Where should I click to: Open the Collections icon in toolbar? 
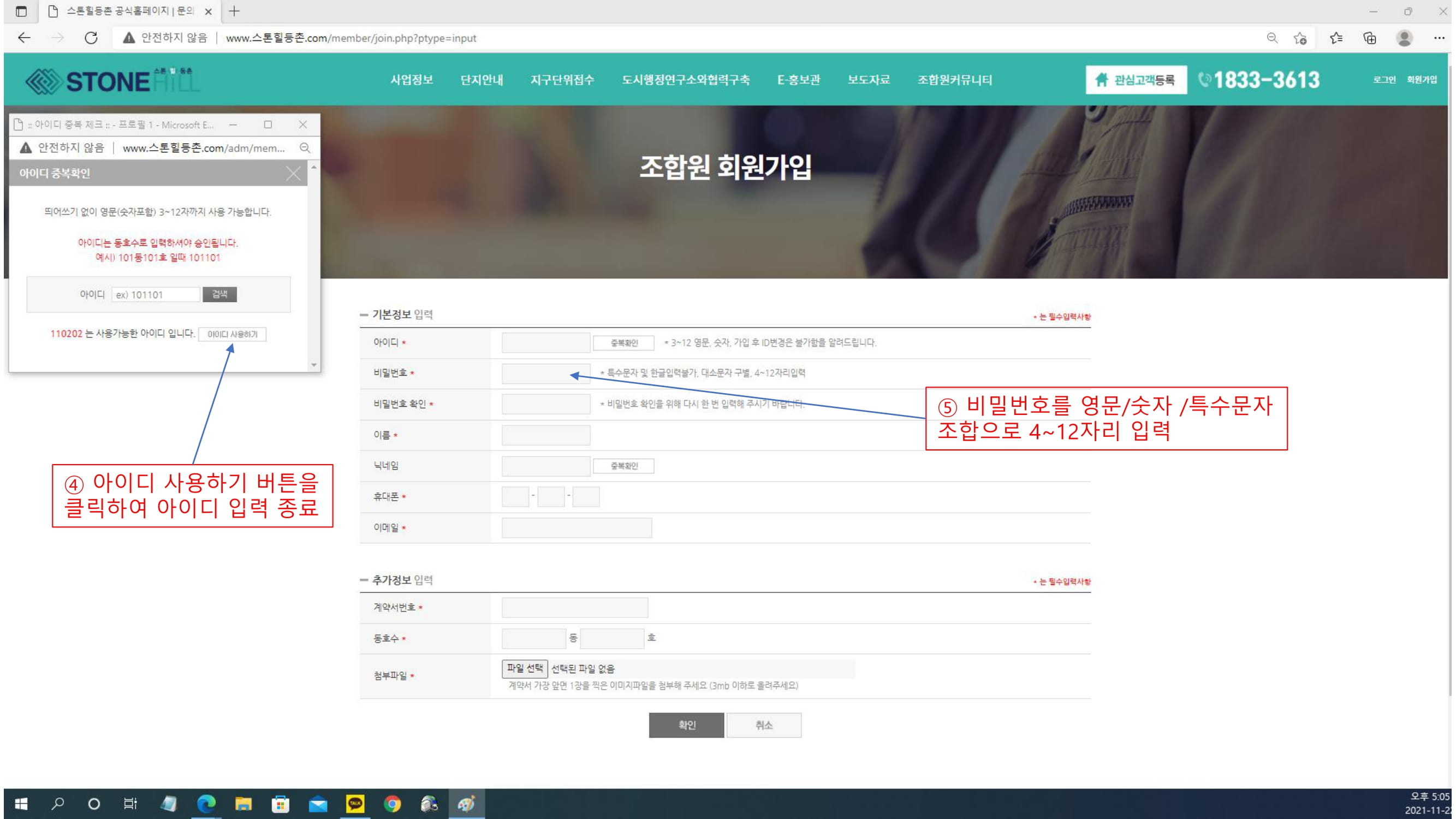pos(1370,38)
